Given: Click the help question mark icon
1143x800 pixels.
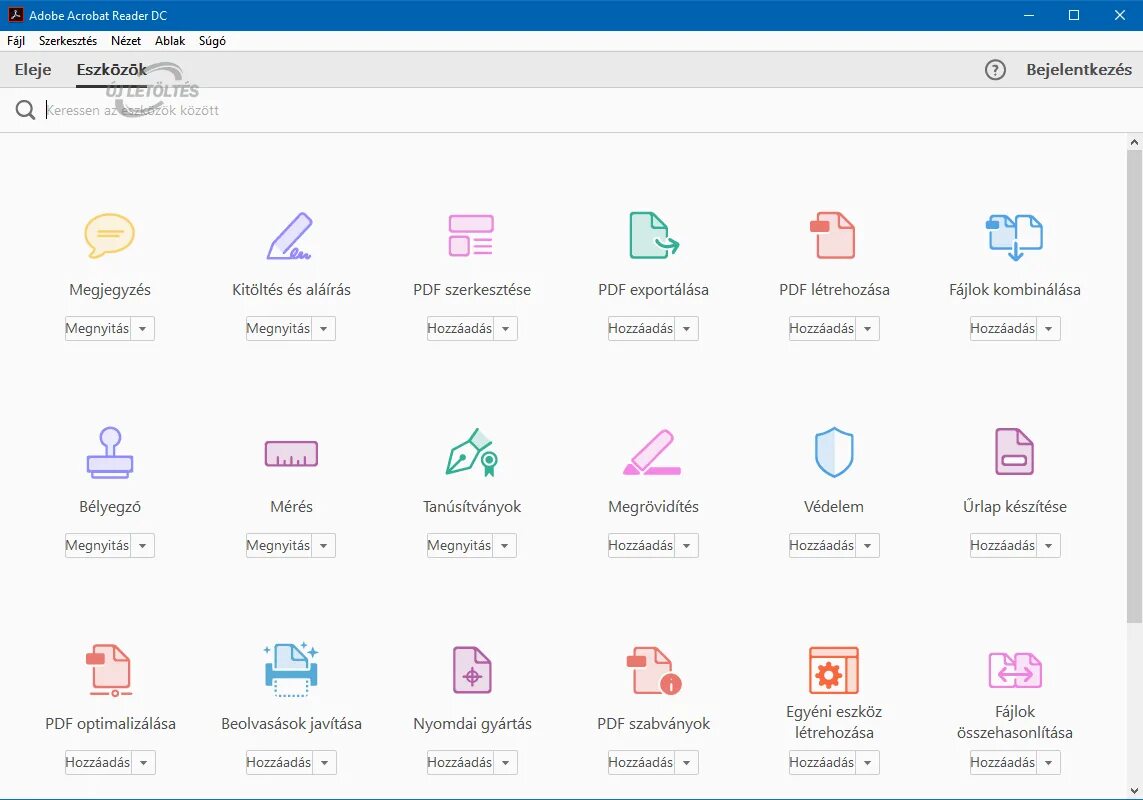Looking at the screenshot, I should (995, 70).
